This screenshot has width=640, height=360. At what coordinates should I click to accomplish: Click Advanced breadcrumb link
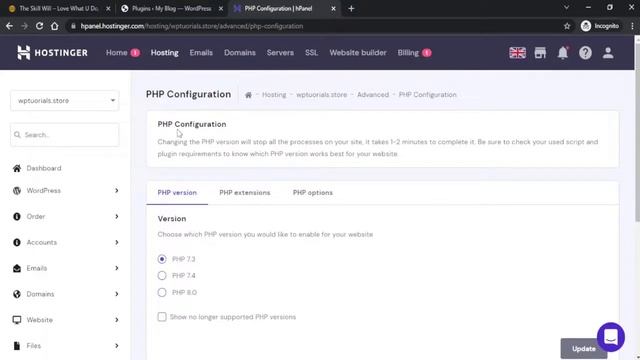click(x=373, y=95)
